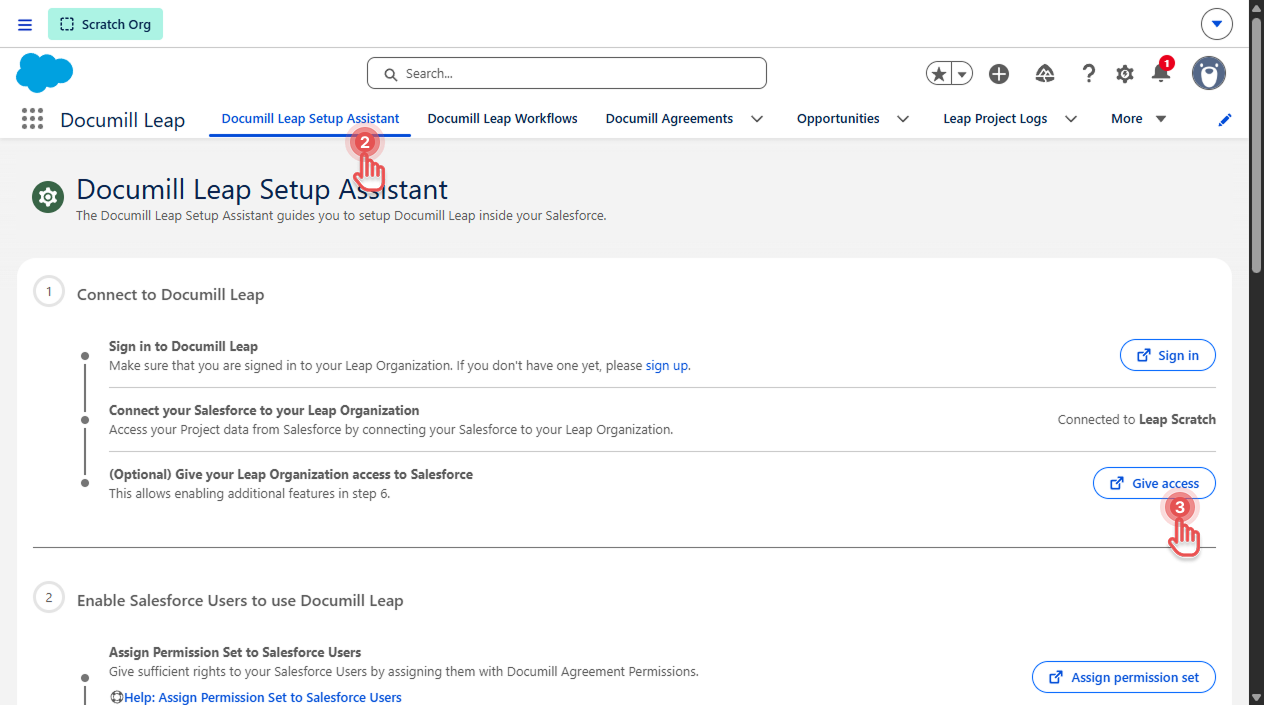Click the Scratch Org badge

coord(105,24)
